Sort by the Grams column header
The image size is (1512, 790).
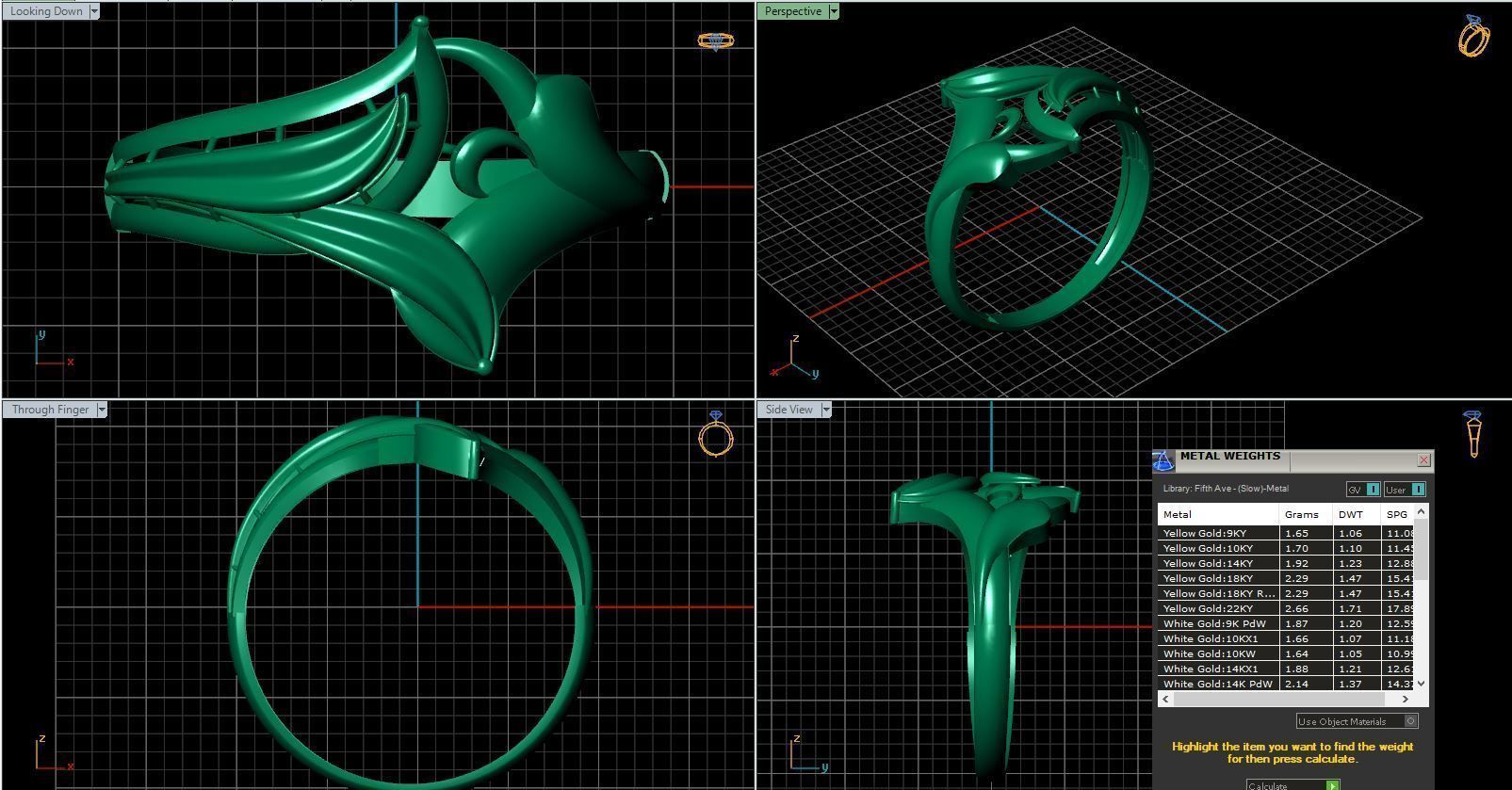1306,514
